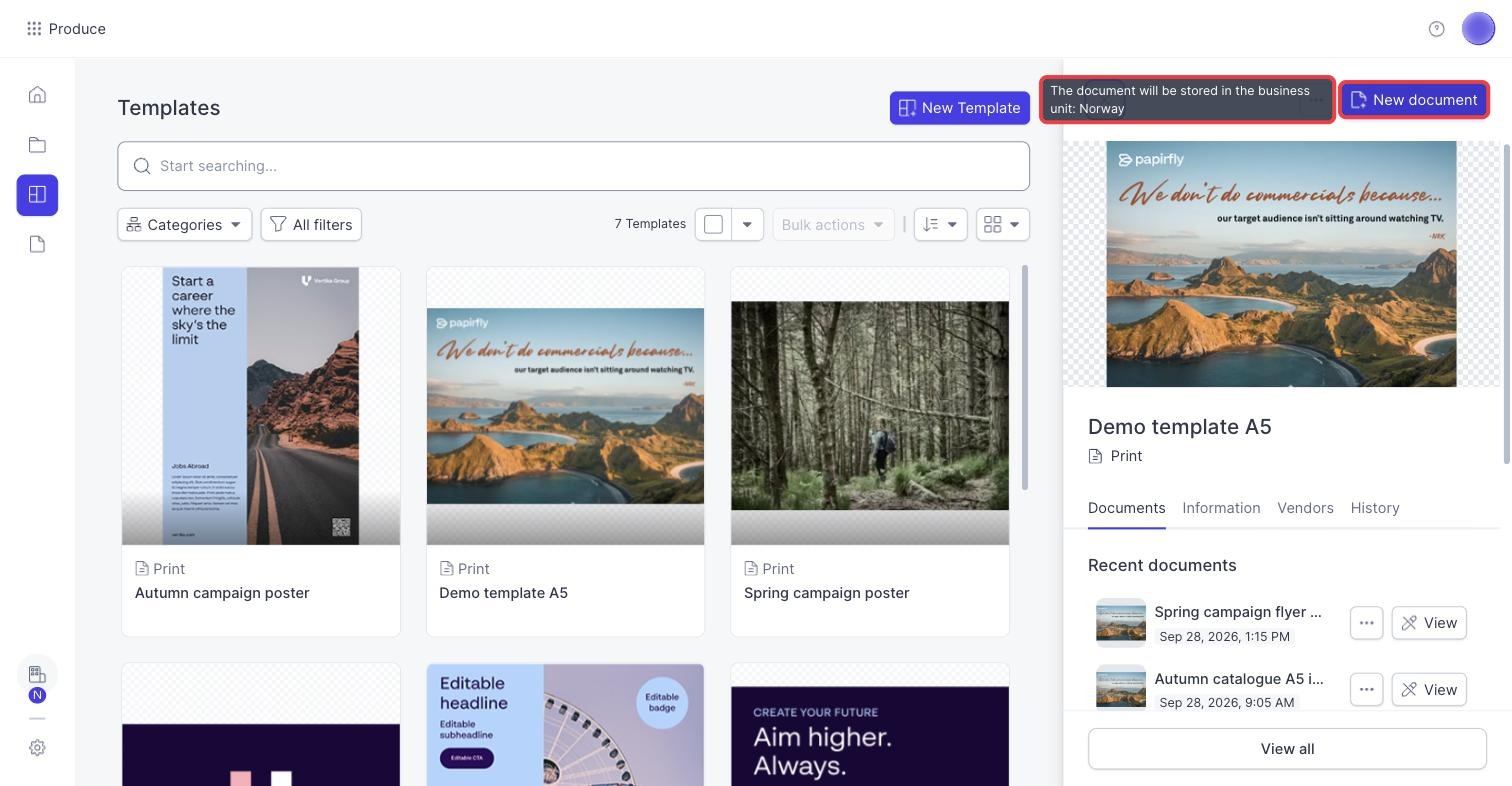Open the app launcher grid icon
The width and height of the screenshot is (1512, 786).
click(x=34, y=29)
